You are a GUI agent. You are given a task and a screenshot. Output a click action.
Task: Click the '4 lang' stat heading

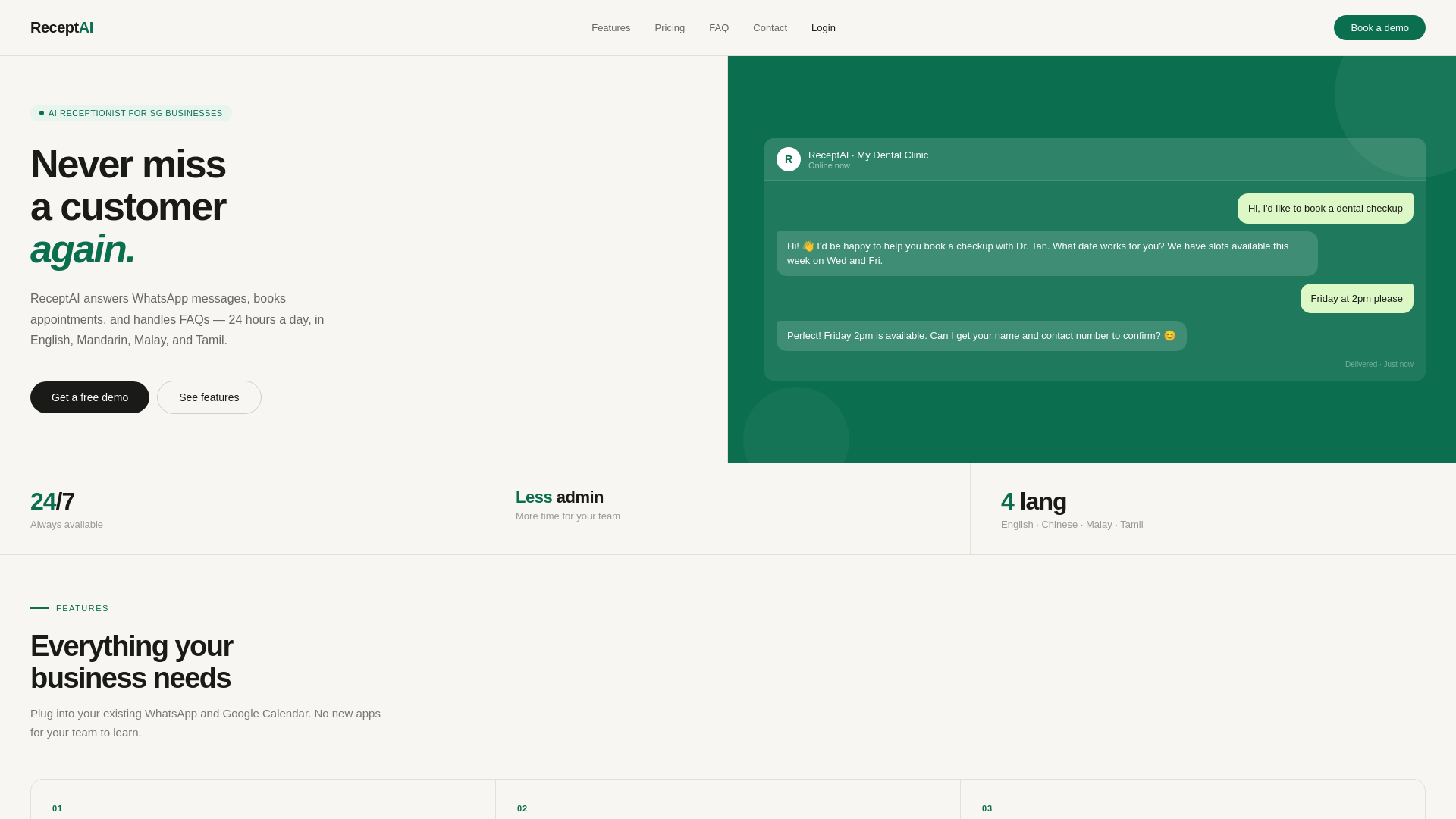1034,501
